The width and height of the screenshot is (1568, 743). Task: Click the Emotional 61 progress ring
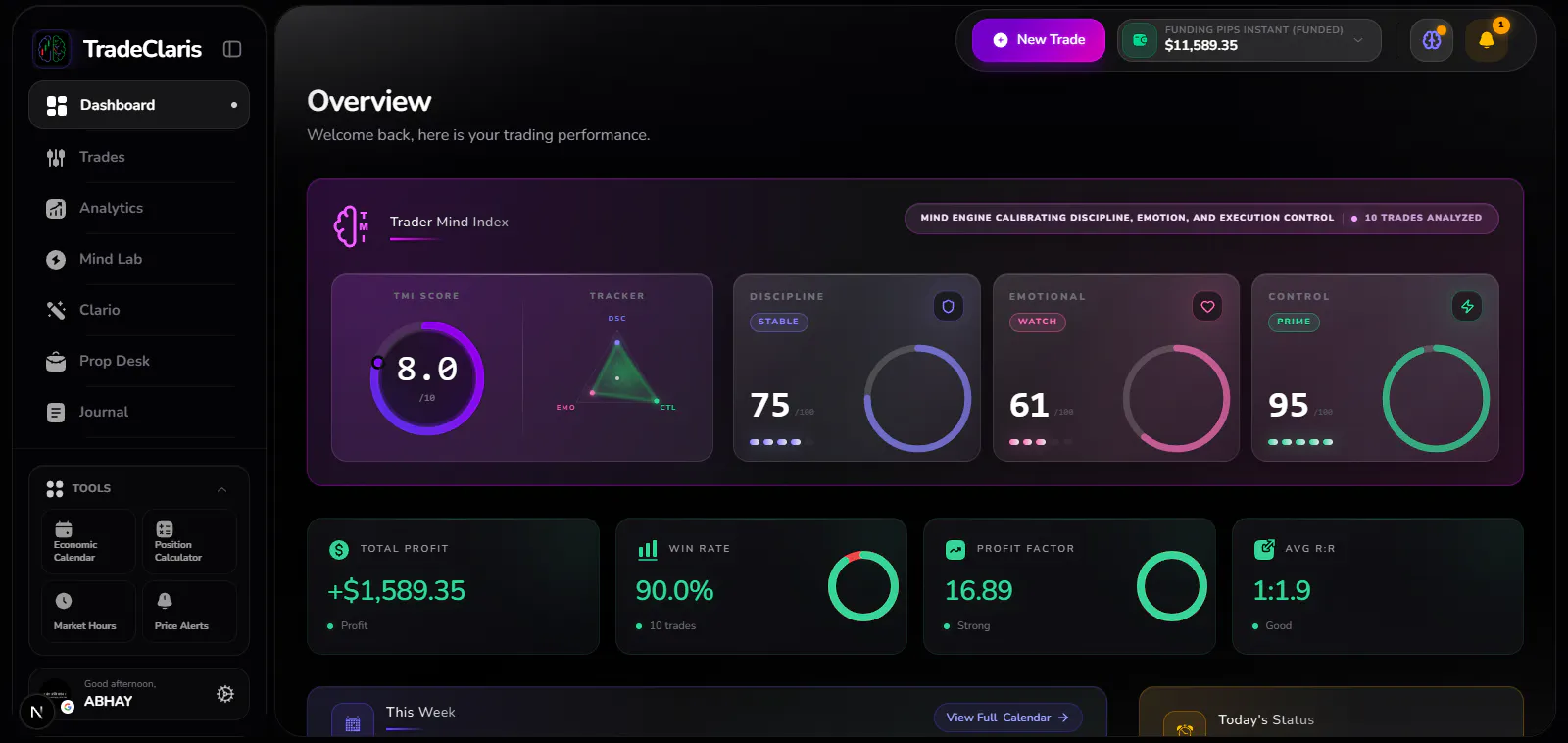tap(1176, 398)
